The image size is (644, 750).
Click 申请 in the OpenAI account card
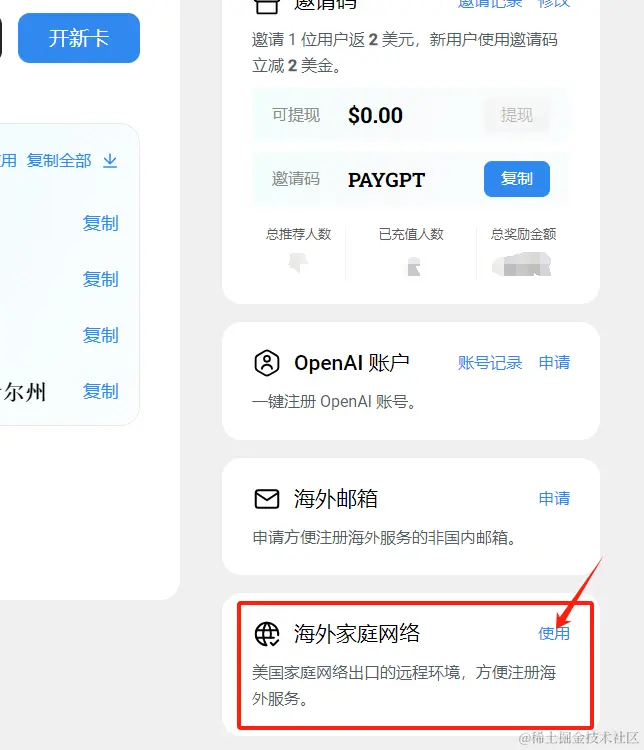click(554, 363)
